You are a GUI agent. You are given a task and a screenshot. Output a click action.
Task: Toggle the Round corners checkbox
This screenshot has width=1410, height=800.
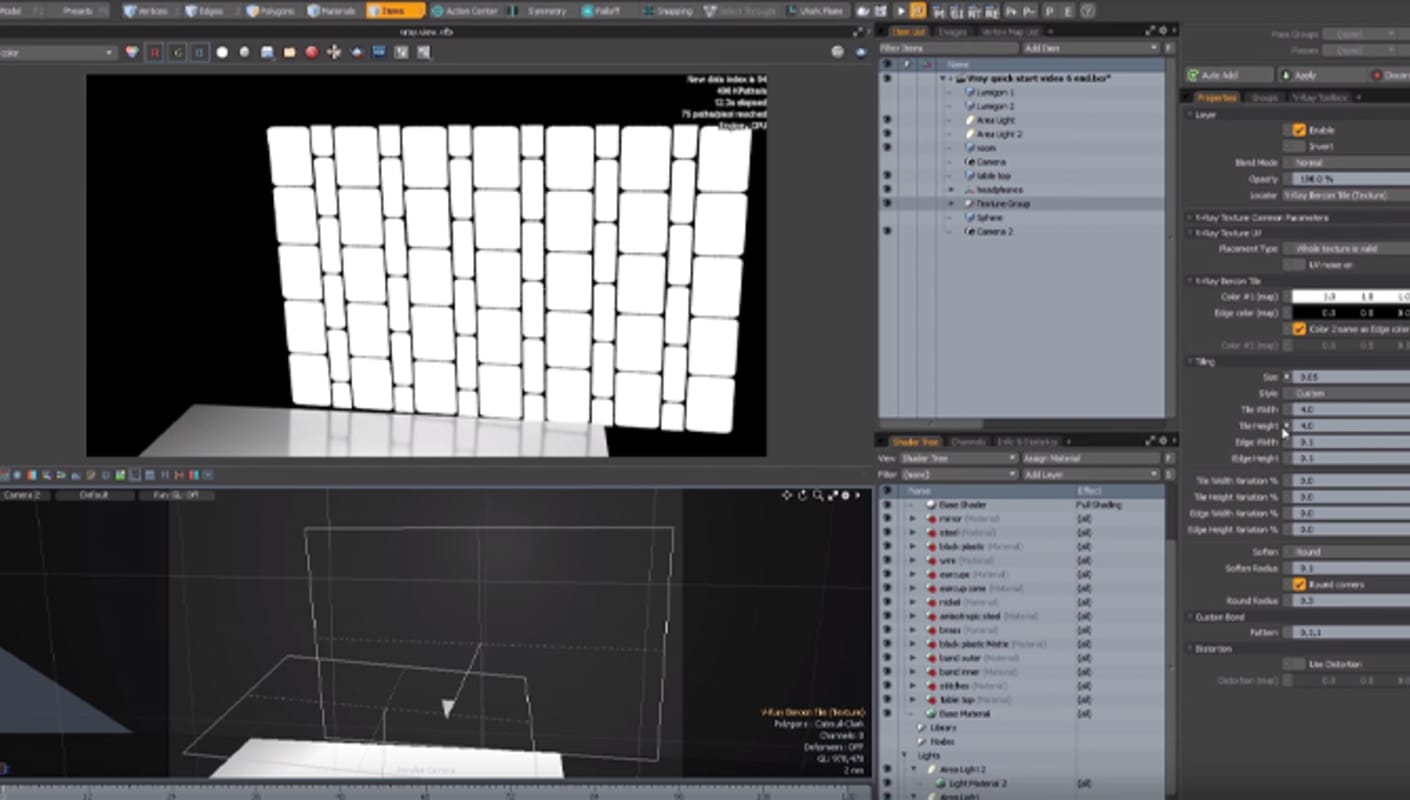(x=1299, y=584)
